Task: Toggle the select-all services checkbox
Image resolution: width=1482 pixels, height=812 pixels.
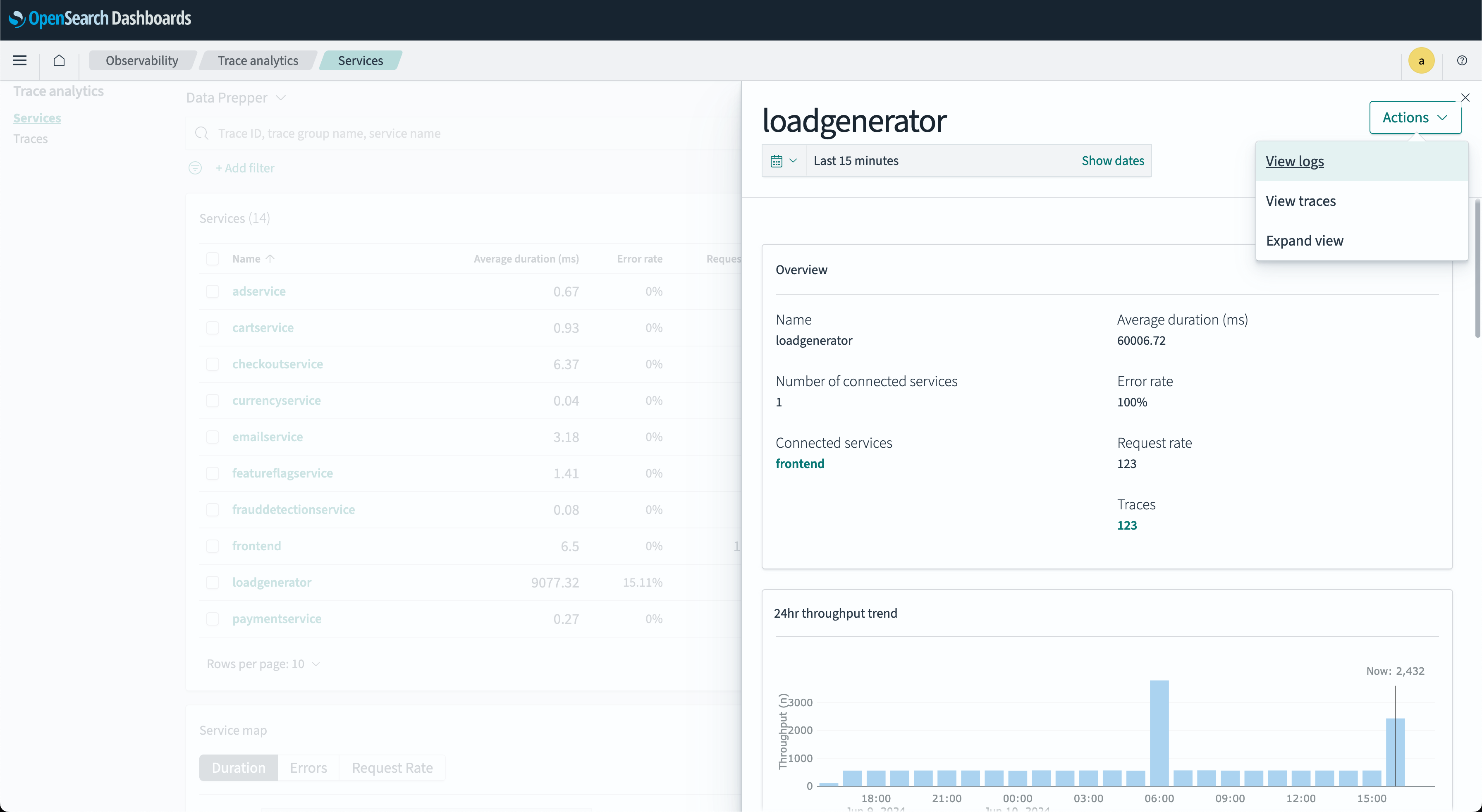Action: coord(212,259)
